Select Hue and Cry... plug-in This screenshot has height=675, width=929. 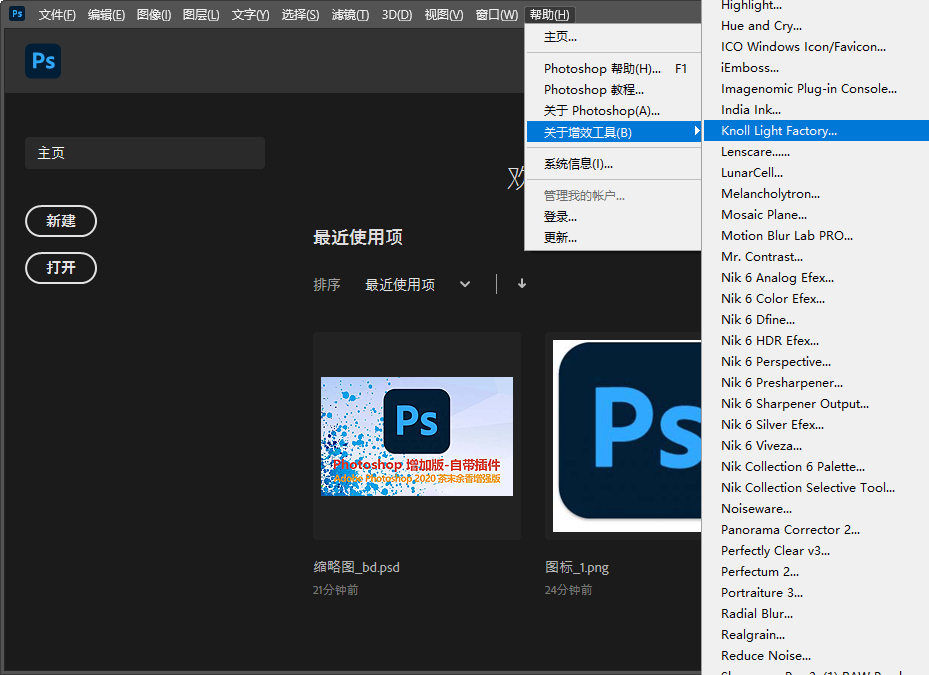pyautogui.click(x=815, y=26)
